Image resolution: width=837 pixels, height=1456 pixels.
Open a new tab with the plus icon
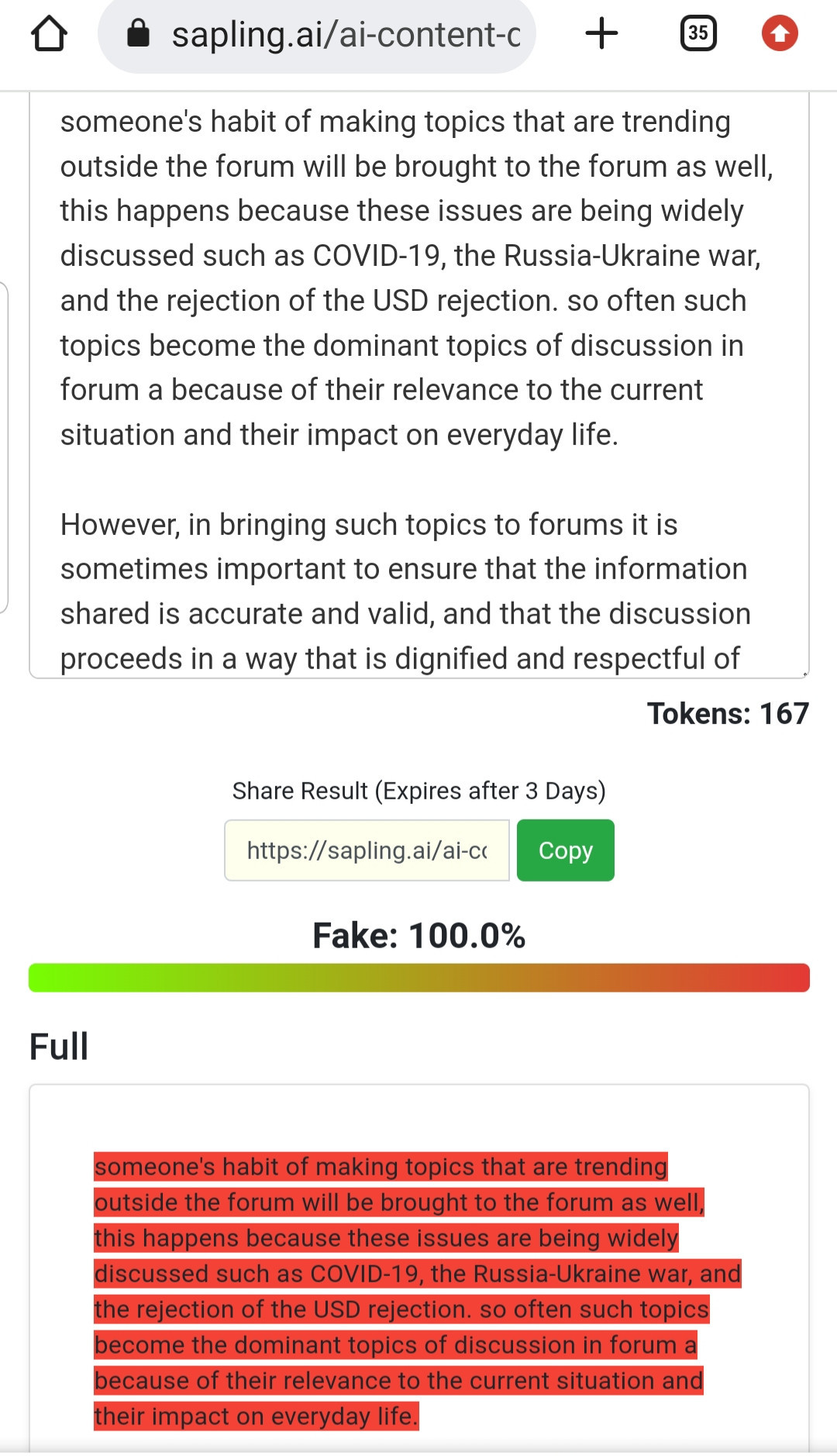point(601,33)
